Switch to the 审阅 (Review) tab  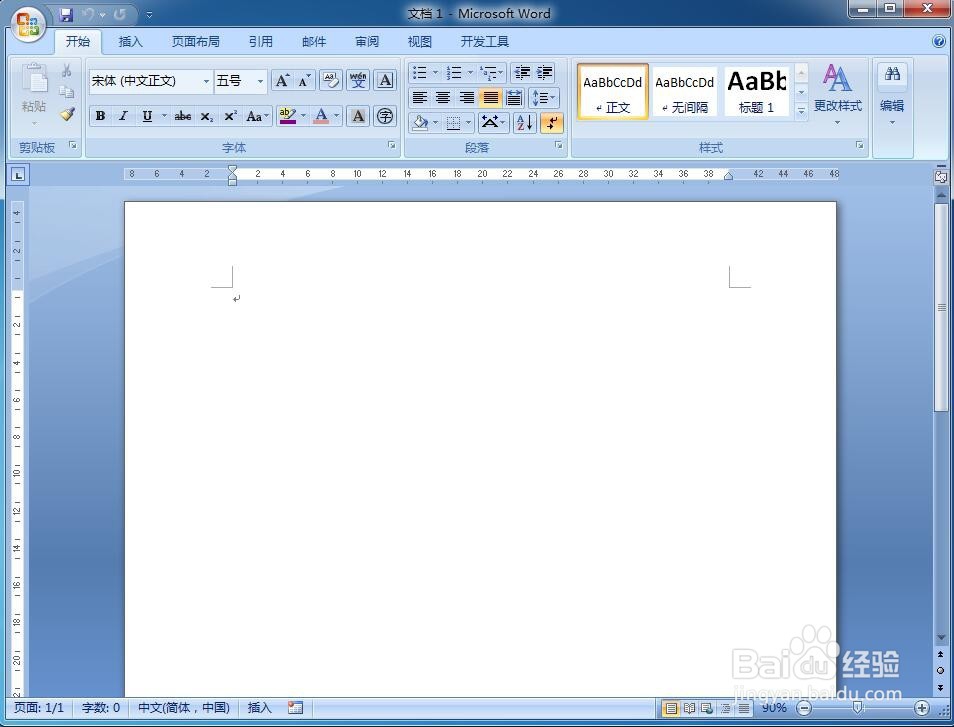(x=367, y=41)
